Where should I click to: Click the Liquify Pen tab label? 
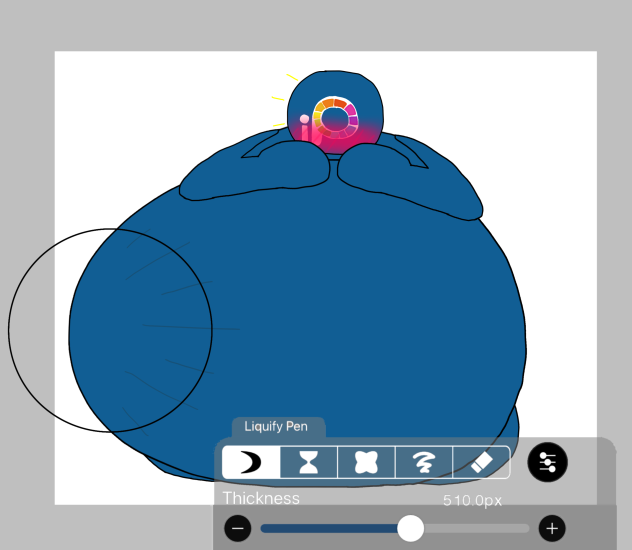[276, 427]
